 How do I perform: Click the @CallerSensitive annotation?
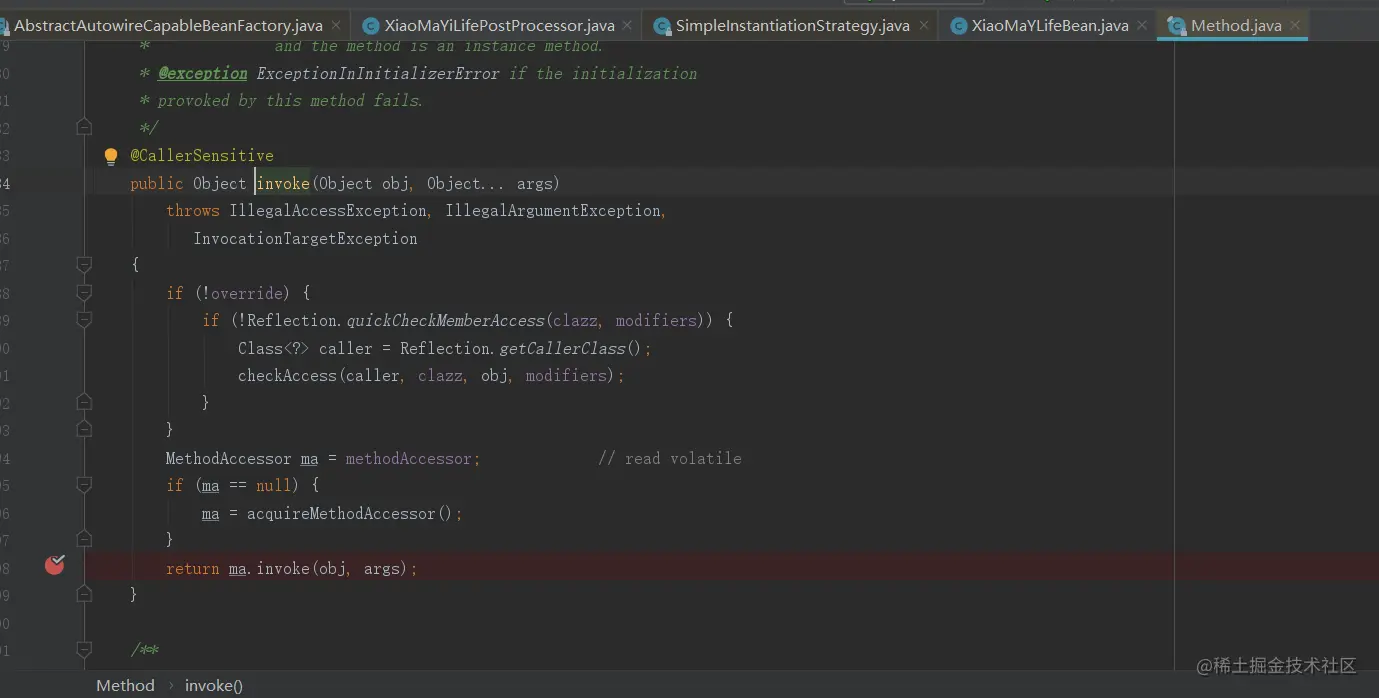tap(202, 156)
